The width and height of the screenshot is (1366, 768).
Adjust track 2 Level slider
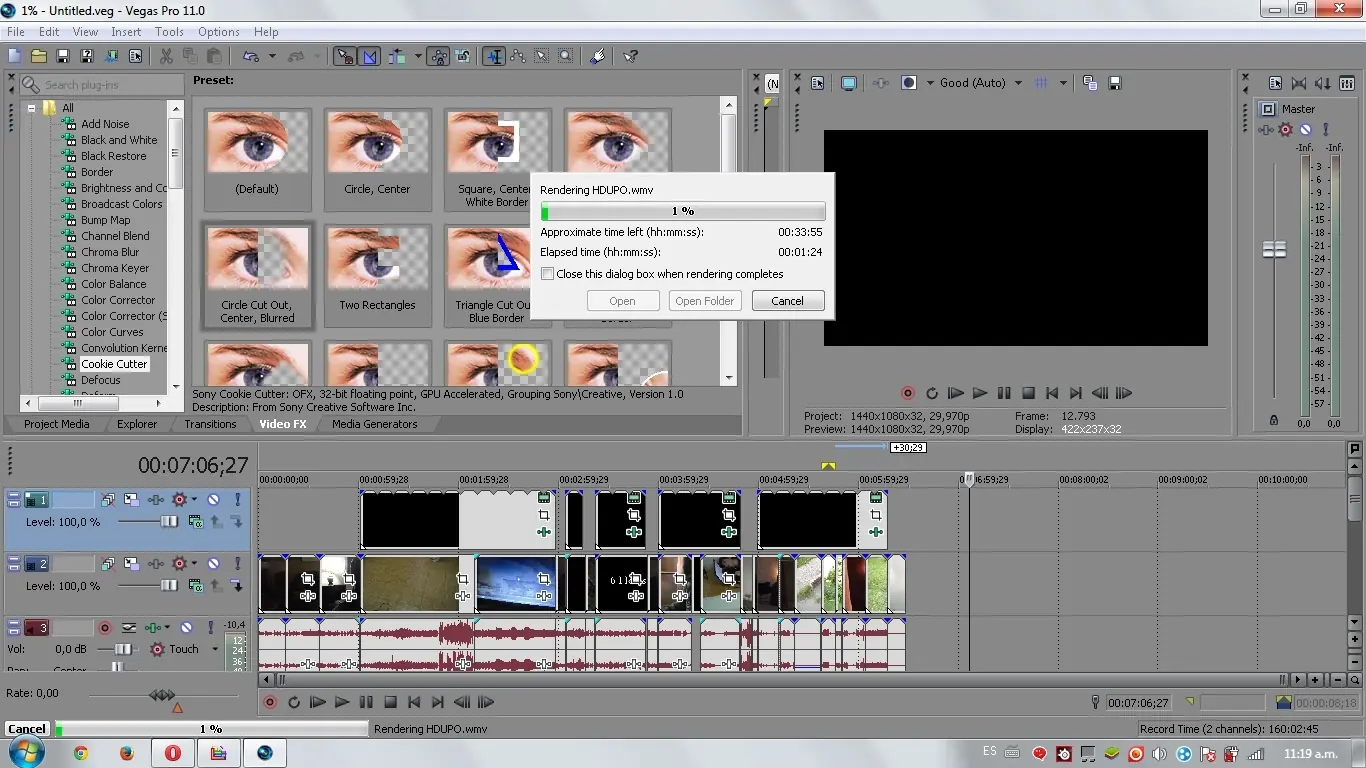pos(168,586)
